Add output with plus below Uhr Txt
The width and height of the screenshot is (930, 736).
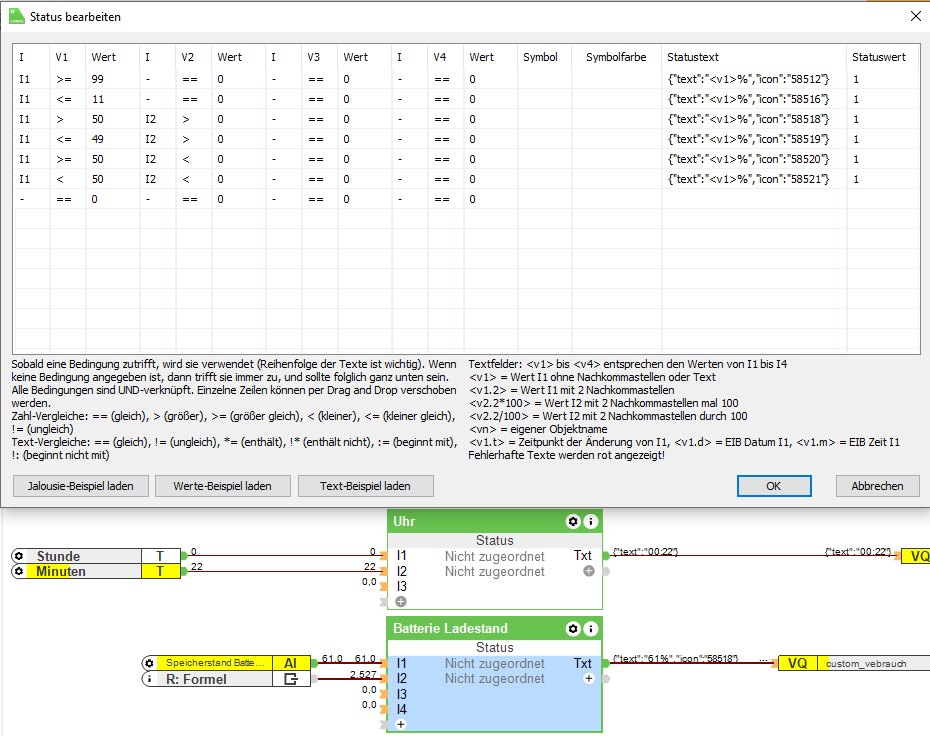589,571
